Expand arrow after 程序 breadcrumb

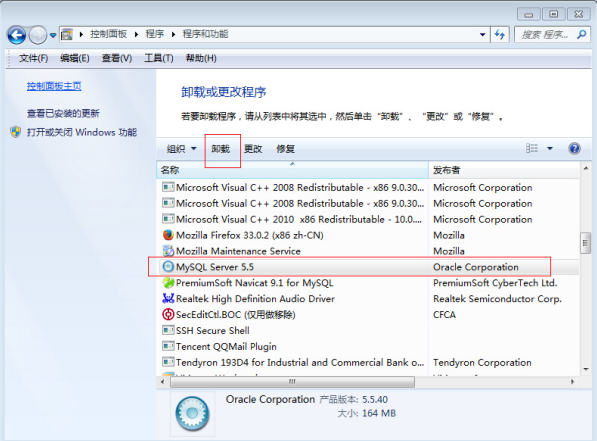(x=173, y=35)
